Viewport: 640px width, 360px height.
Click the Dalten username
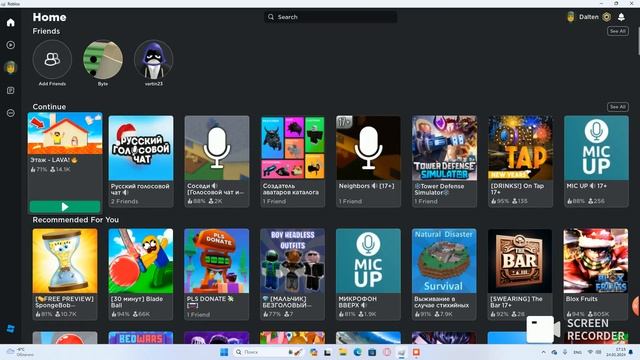589,17
